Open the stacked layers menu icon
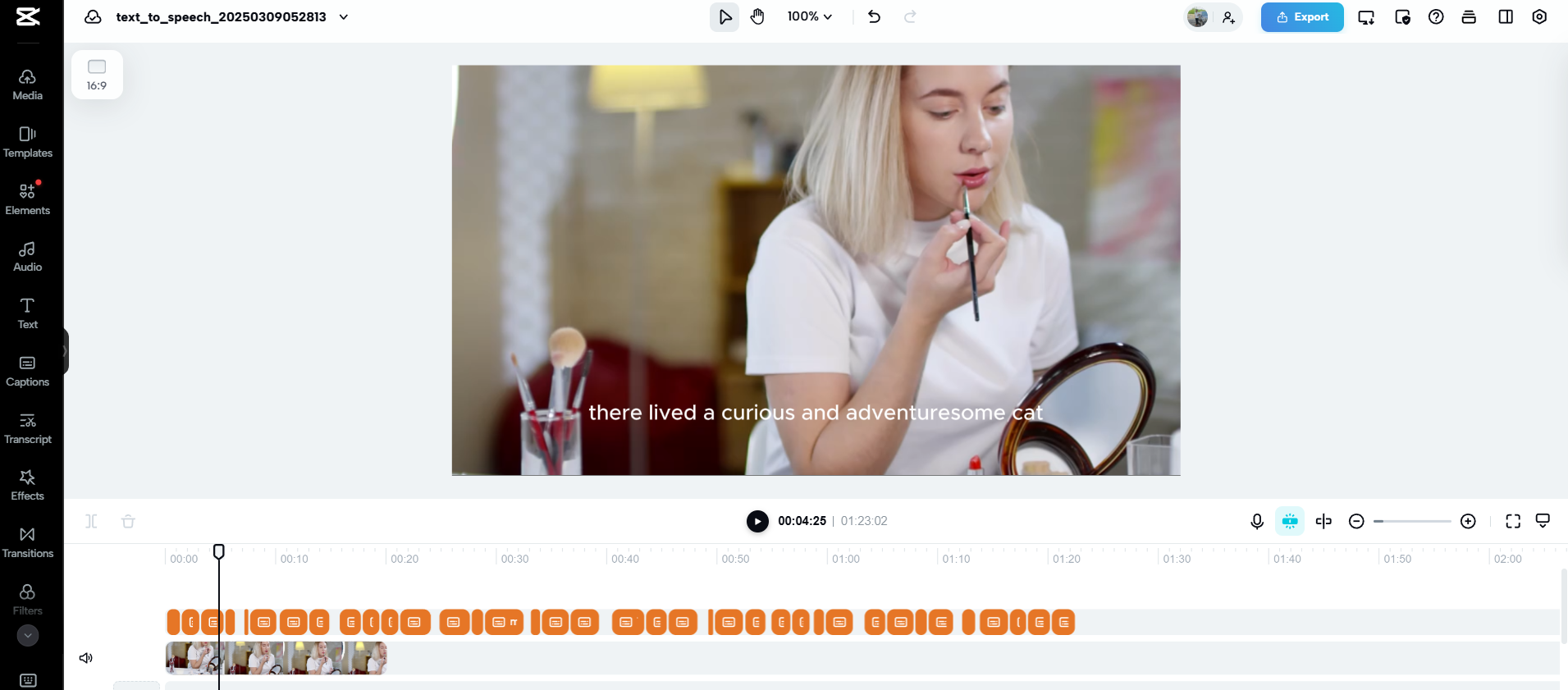Image resolution: width=1568 pixels, height=690 pixels. coord(1469,16)
